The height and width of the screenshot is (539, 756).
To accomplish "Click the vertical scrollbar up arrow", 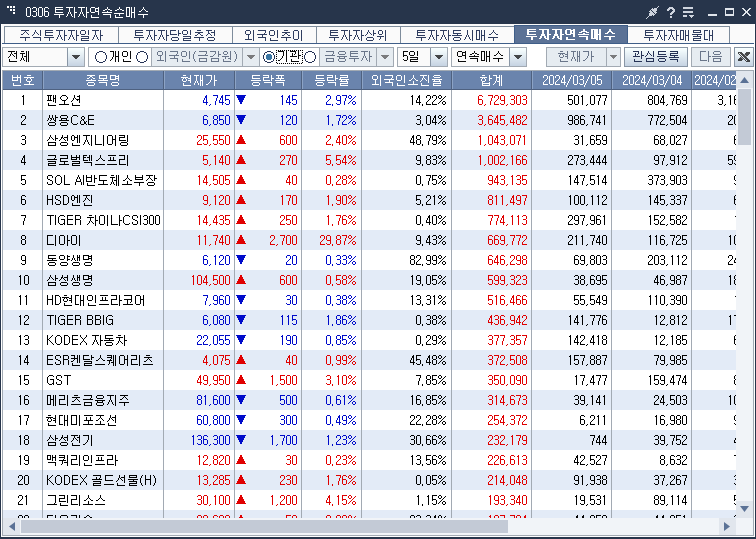I will coord(744,80).
